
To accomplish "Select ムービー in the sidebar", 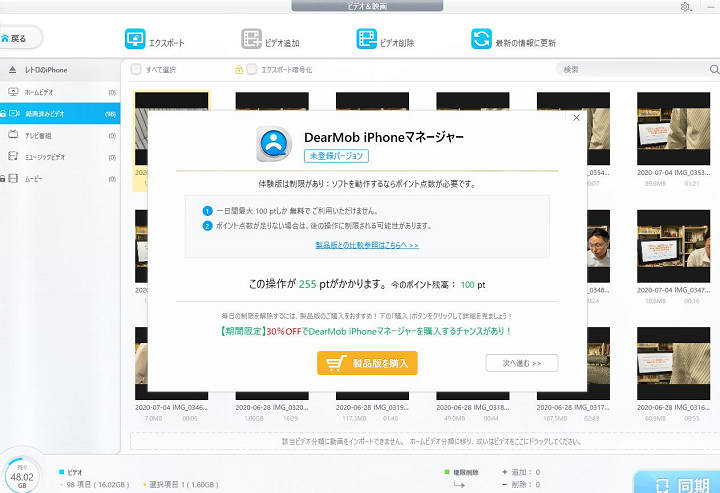I will 60,179.
